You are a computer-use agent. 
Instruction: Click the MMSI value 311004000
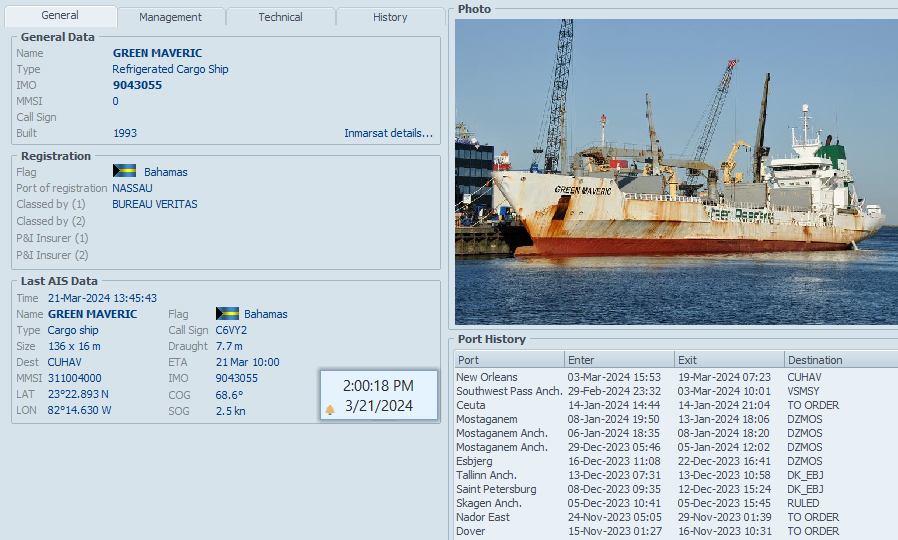click(x=74, y=378)
